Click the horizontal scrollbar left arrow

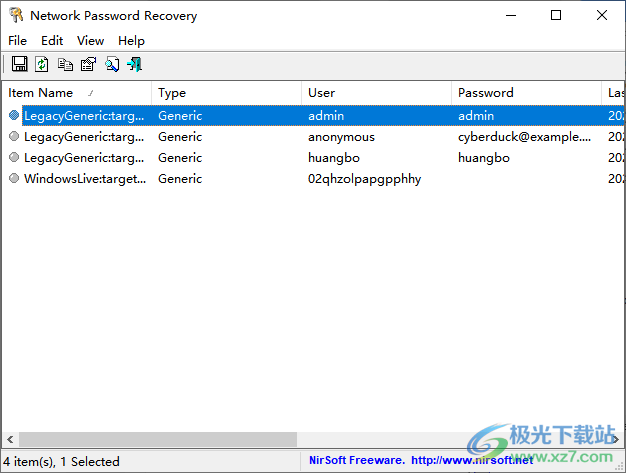pos(10,439)
